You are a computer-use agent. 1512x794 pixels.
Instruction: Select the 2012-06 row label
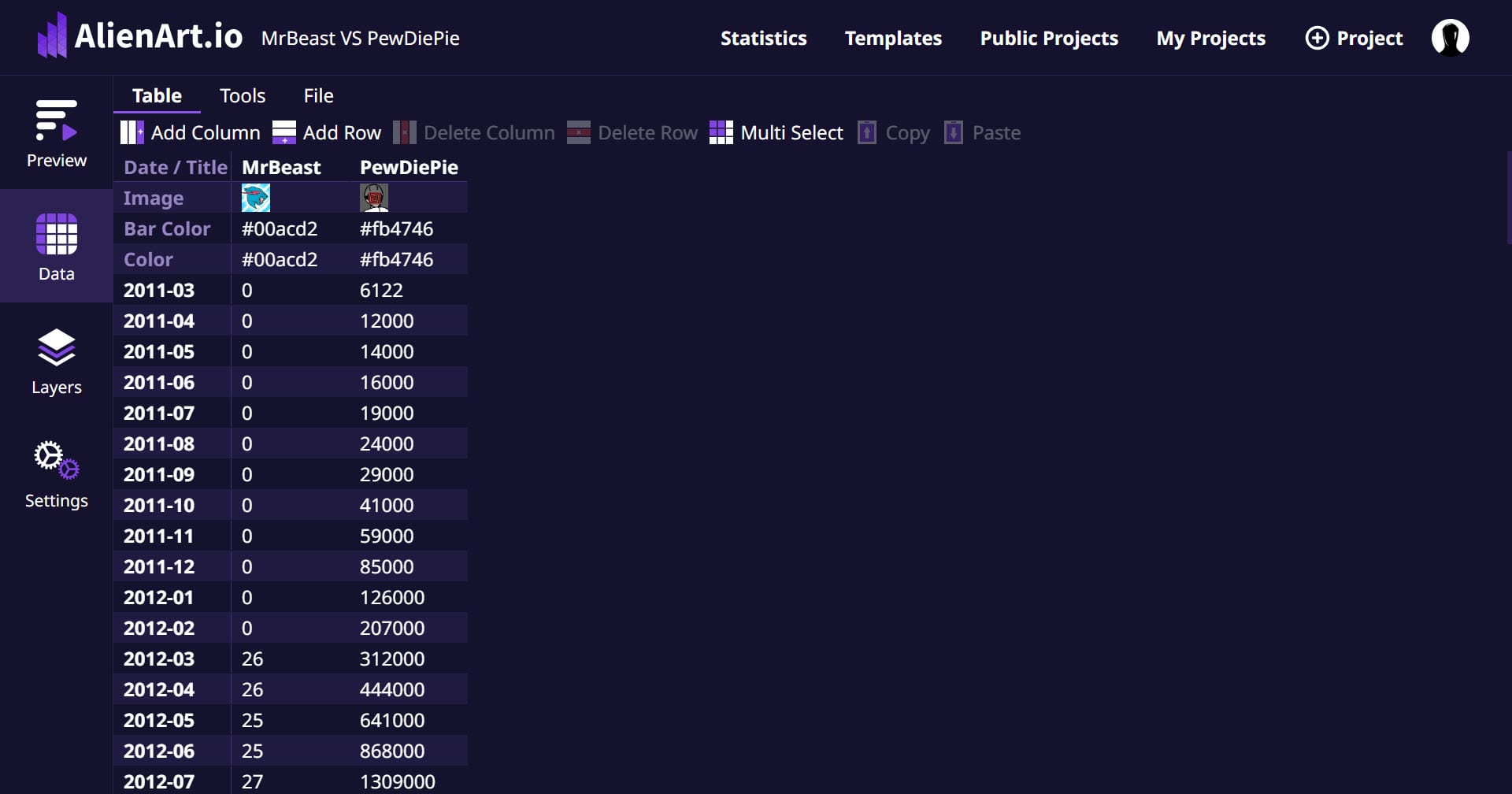coord(172,751)
